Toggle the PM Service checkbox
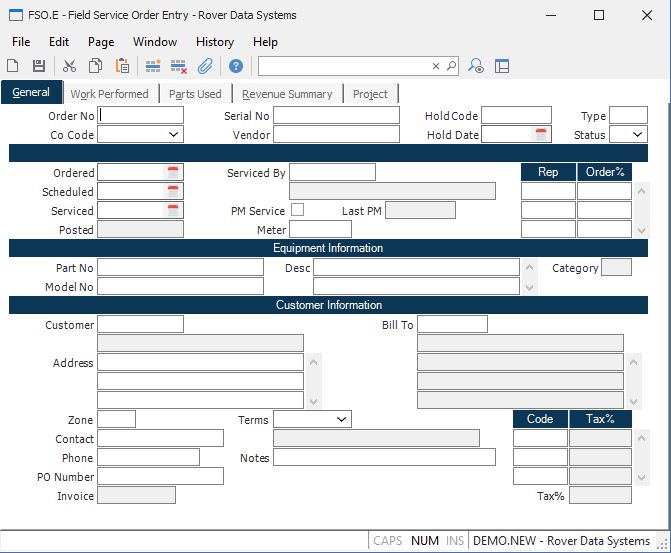 click(297, 210)
